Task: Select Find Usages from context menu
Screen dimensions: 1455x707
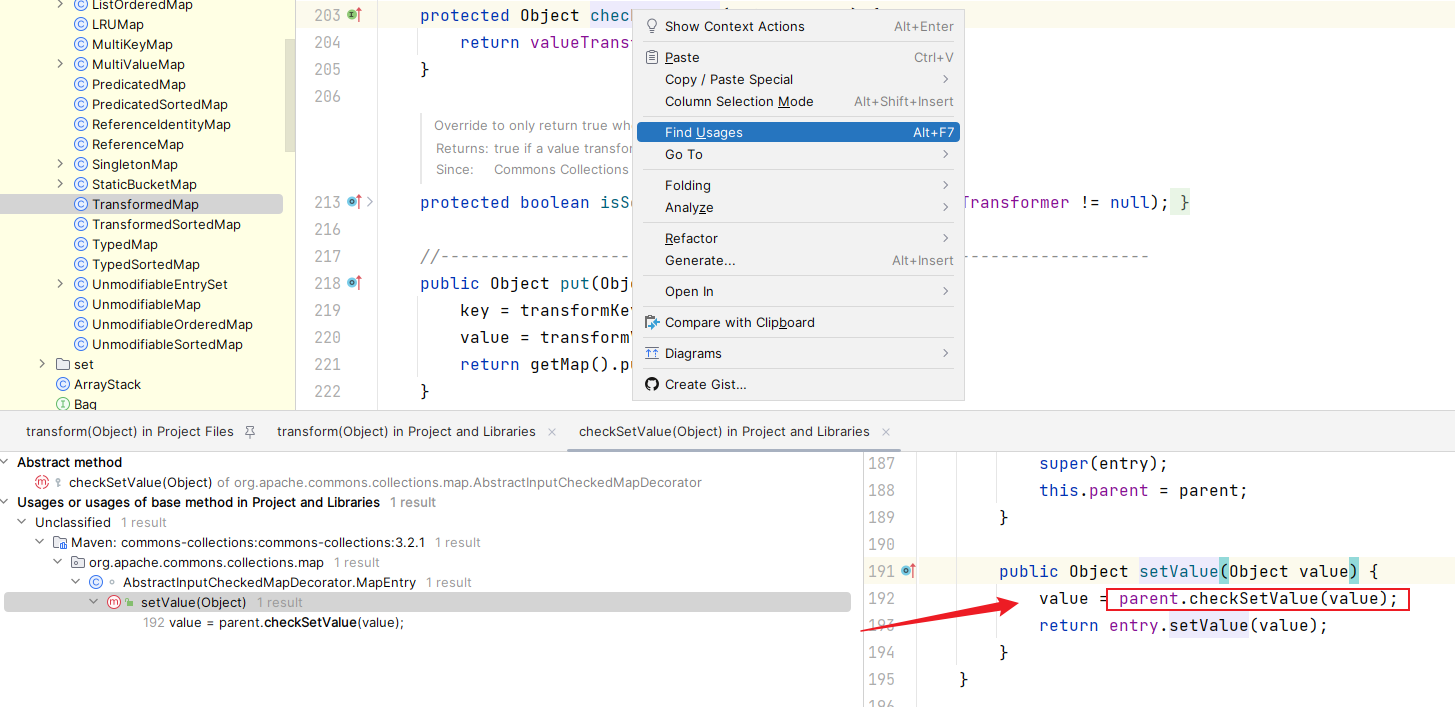Action: coord(703,132)
